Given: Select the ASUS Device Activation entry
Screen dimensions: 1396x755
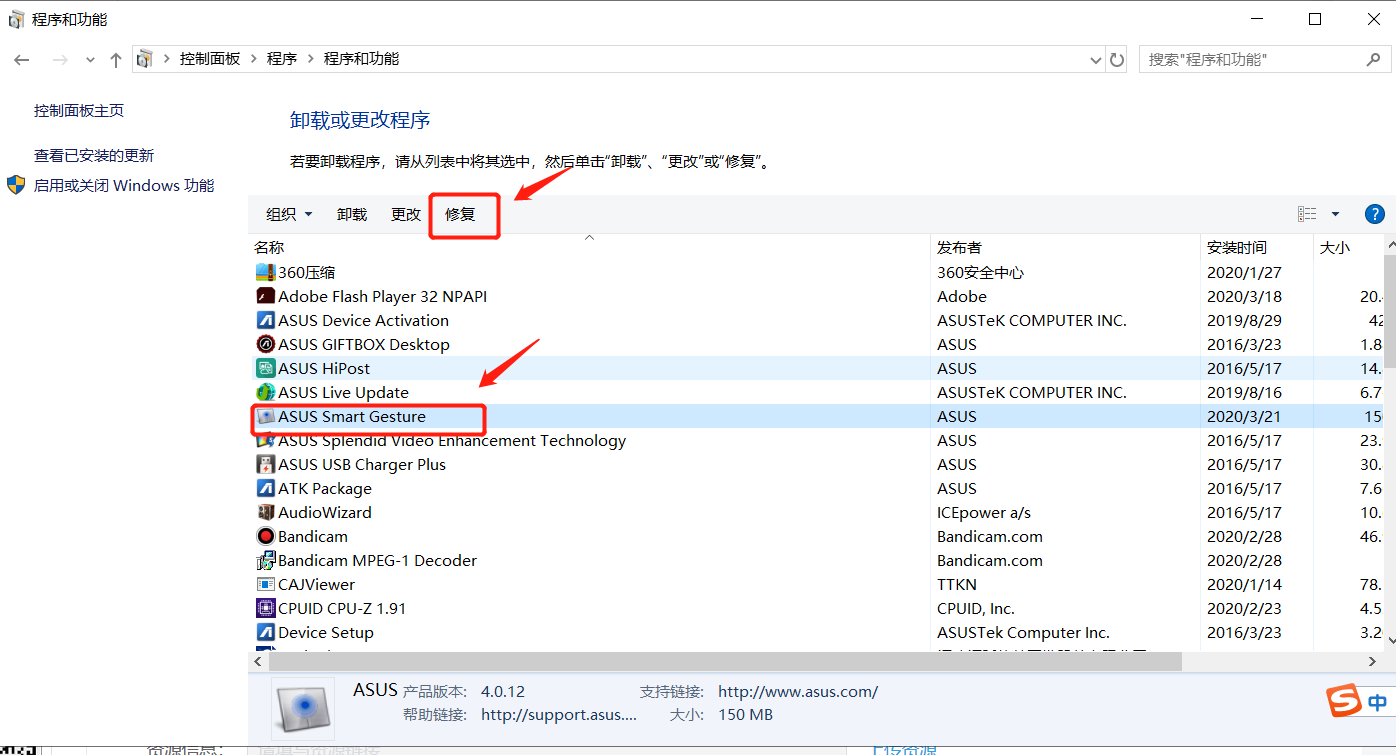Looking at the screenshot, I should pos(363,320).
